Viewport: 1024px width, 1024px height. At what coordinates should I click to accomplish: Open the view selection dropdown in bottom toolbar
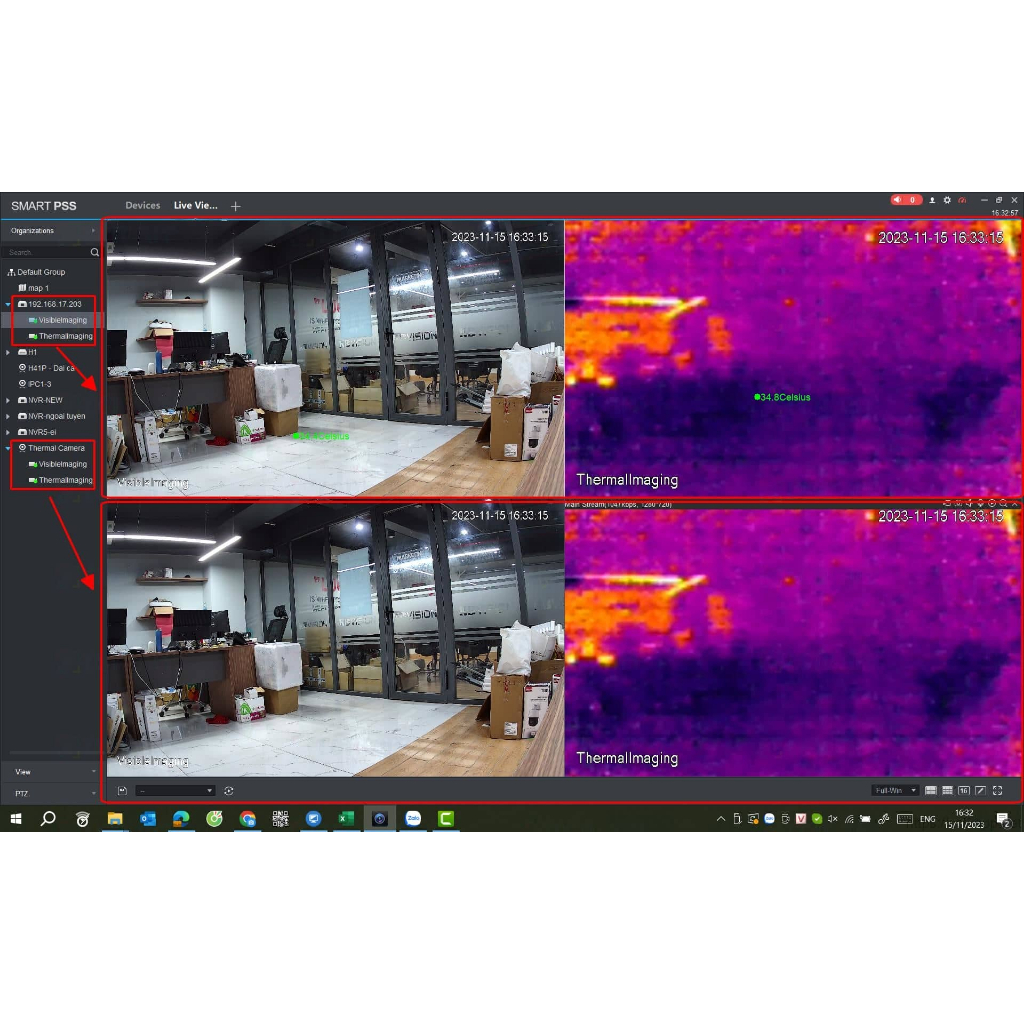point(175,791)
